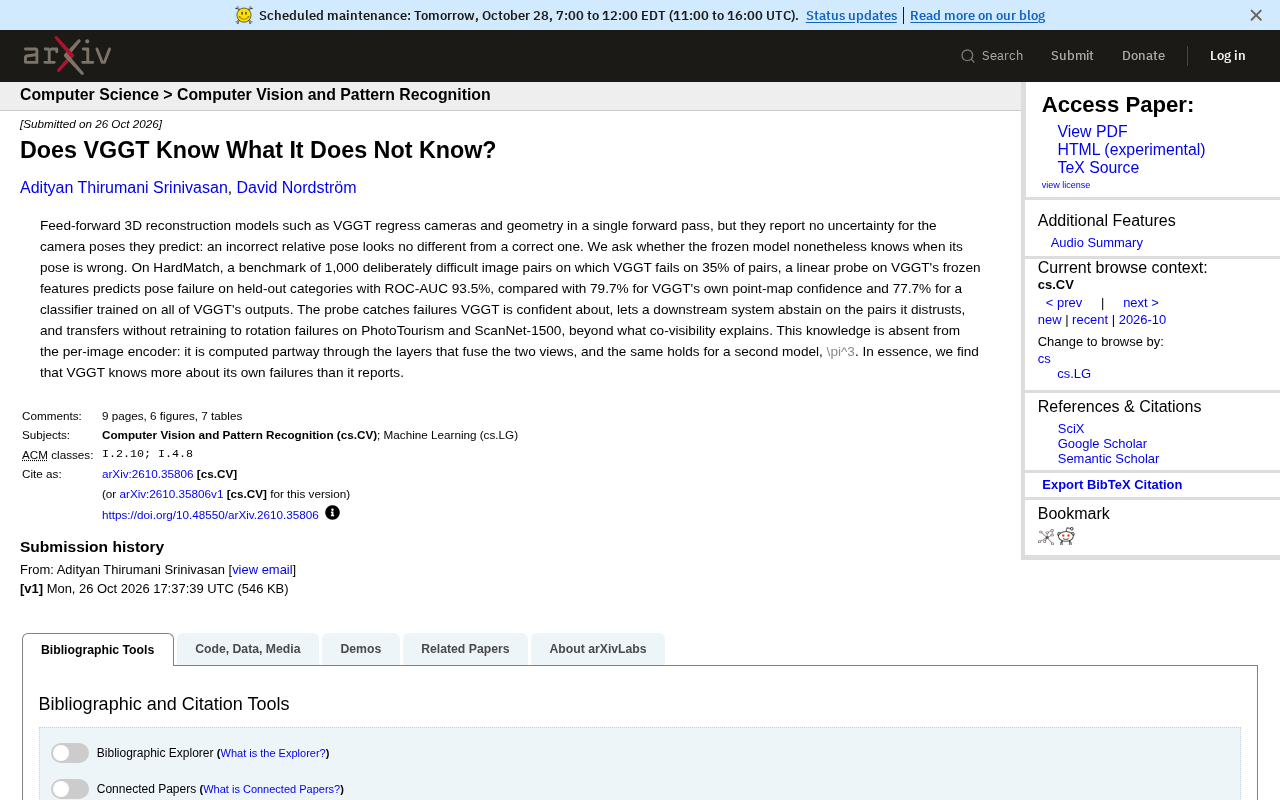Click the view email link

[262, 570]
